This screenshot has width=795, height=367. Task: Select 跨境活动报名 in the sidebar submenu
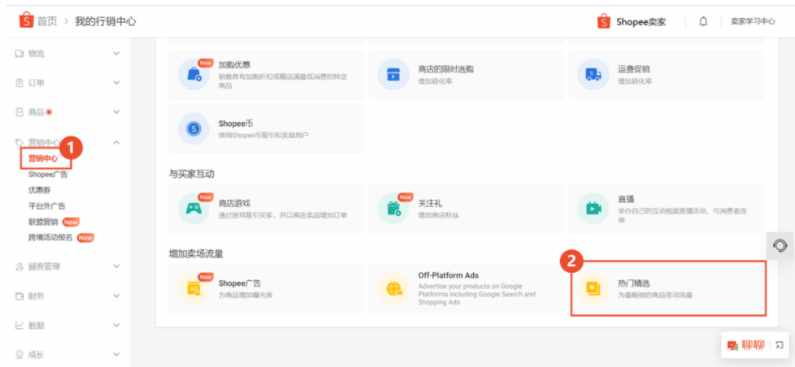point(51,237)
